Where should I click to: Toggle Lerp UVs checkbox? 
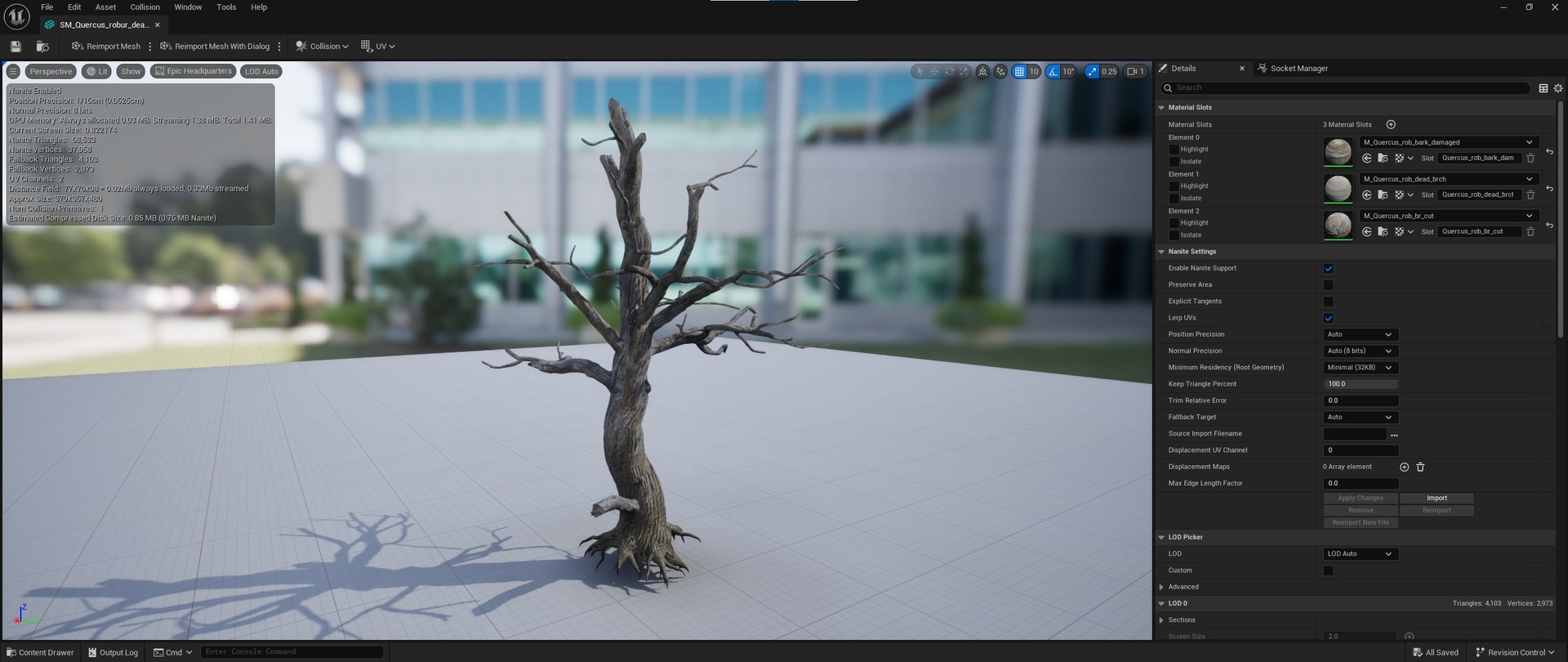click(x=1328, y=319)
